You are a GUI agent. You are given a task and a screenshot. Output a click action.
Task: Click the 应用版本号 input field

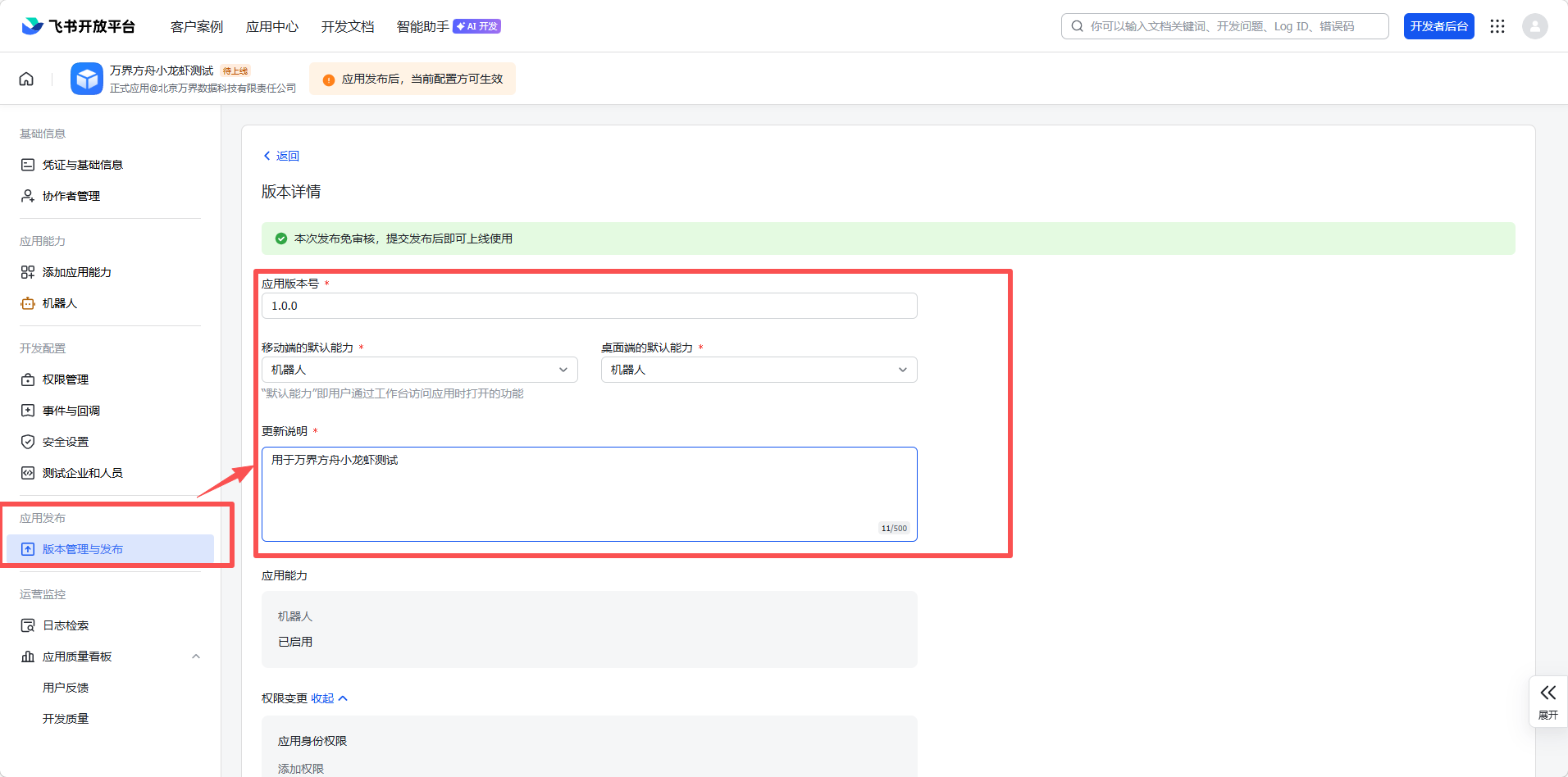[589, 306]
